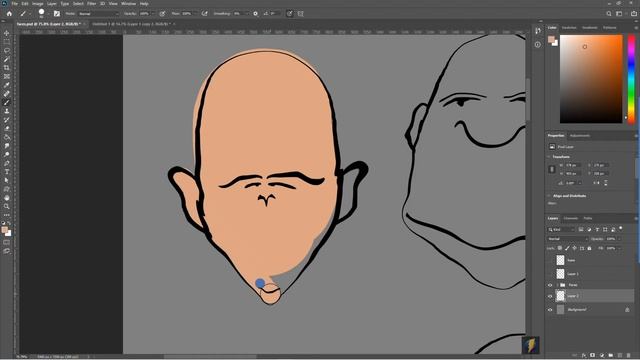Viewport: 640px width, 360px height.
Task: Select the Healing Brush tool
Action: pyautogui.click(x=7, y=94)
